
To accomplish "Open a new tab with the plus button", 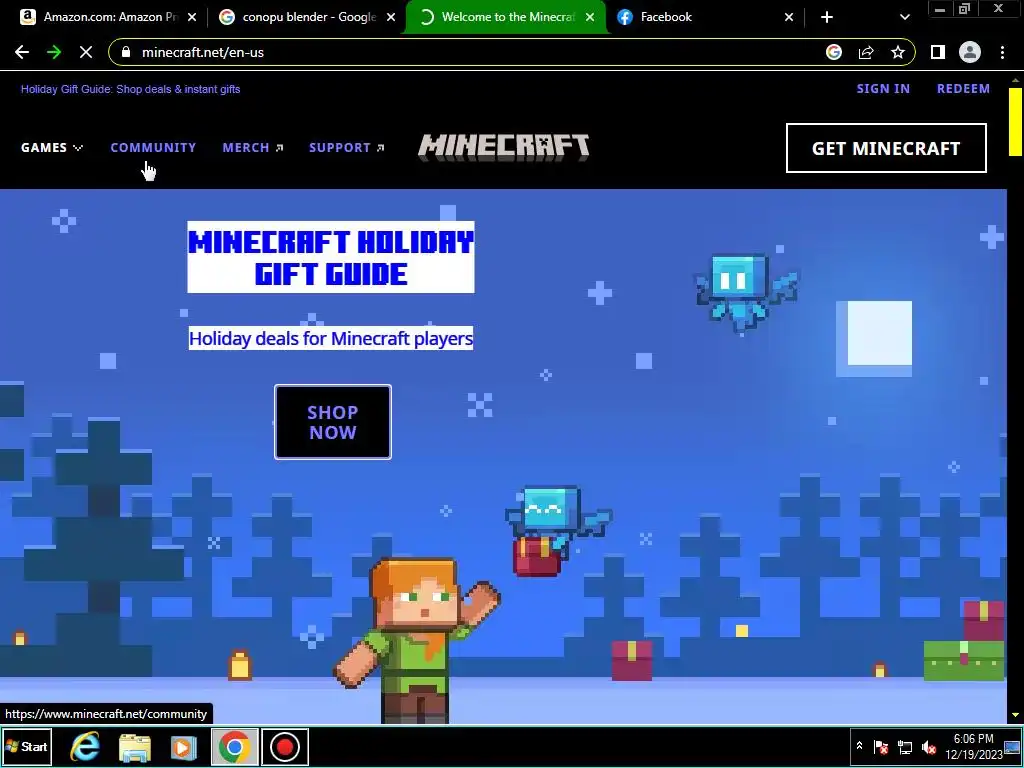I will click(x=827, y=17).
